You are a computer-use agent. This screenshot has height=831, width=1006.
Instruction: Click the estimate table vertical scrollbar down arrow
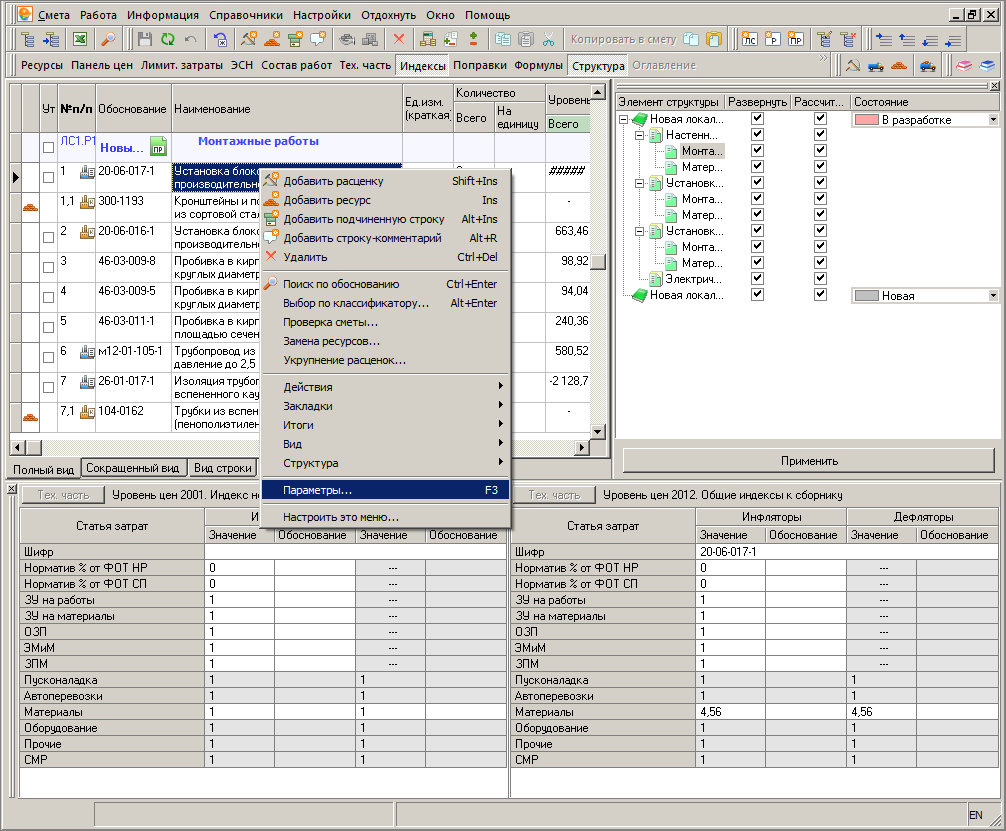tap(598, 432)
